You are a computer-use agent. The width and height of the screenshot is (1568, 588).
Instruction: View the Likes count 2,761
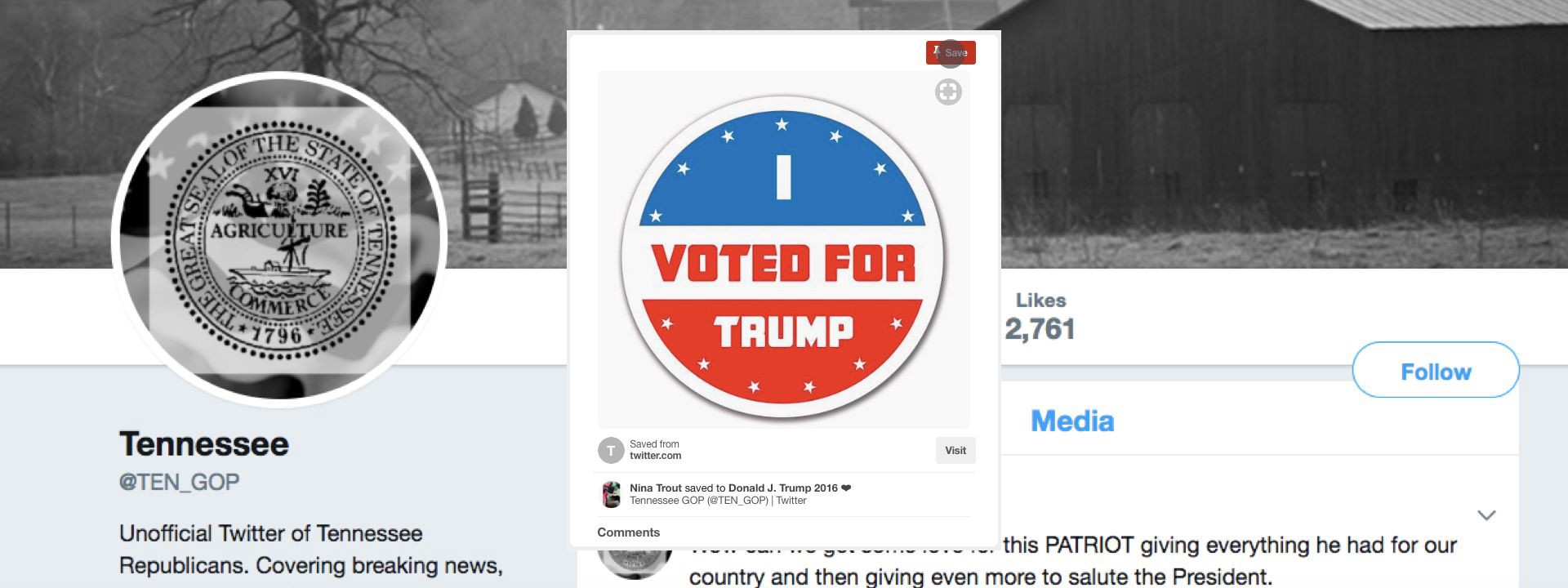(1040, 329)
